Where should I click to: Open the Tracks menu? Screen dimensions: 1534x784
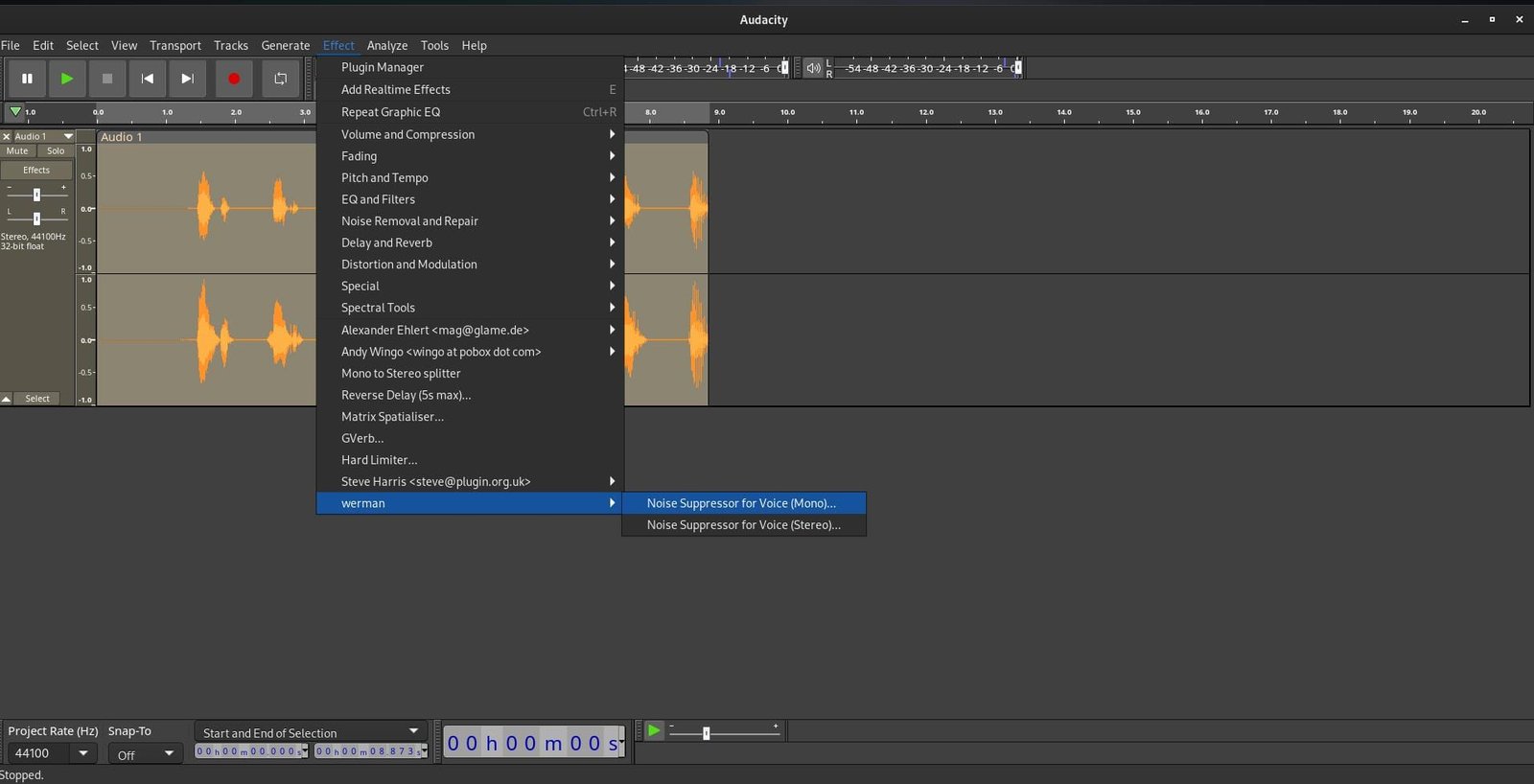(x=231, y=45)
